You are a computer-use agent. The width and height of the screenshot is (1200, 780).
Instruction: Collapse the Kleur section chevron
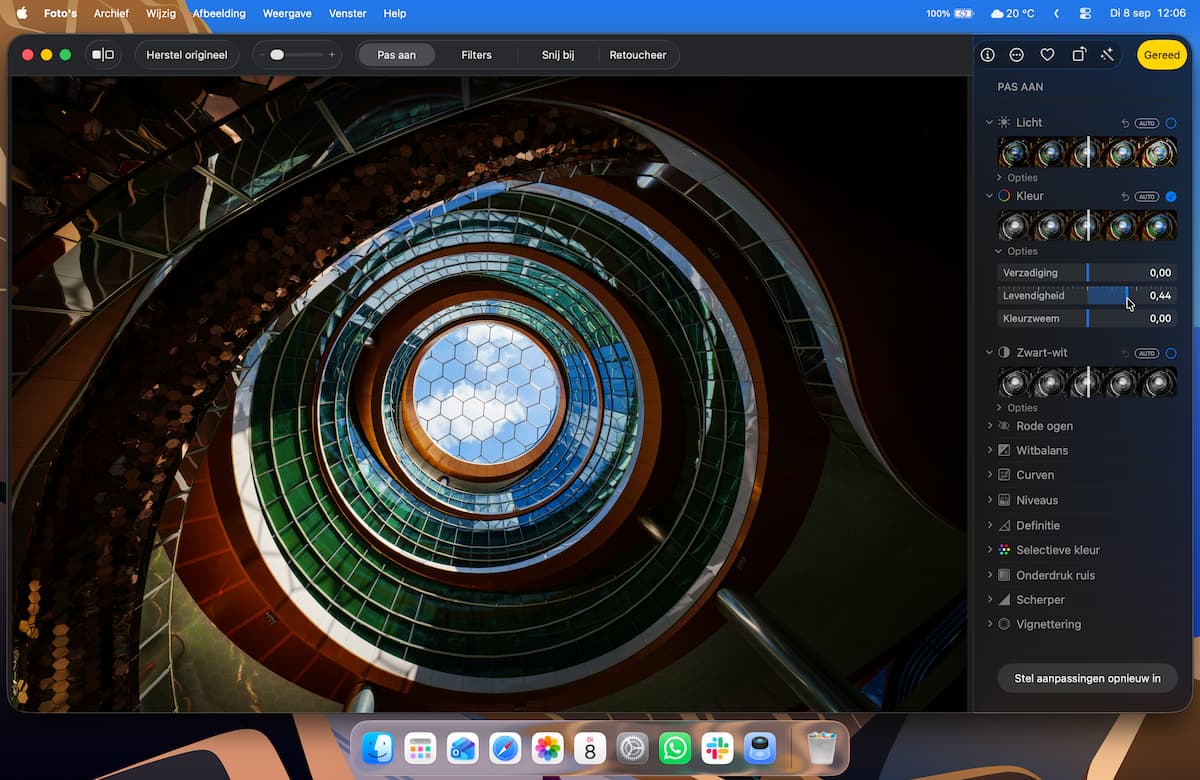click(x=989, y=196)
